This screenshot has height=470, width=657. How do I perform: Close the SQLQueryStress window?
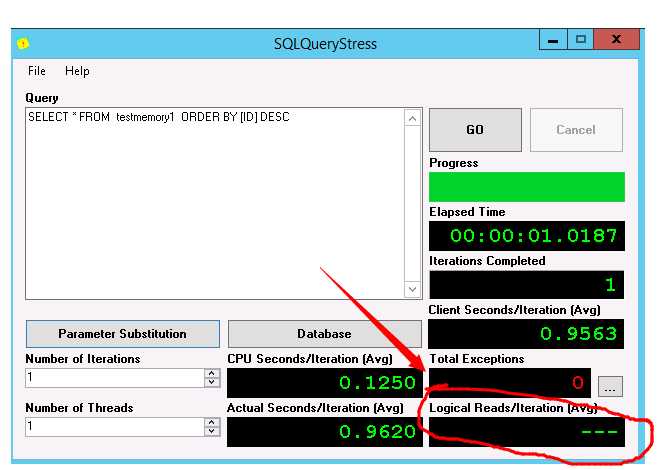tap(617, 39)
